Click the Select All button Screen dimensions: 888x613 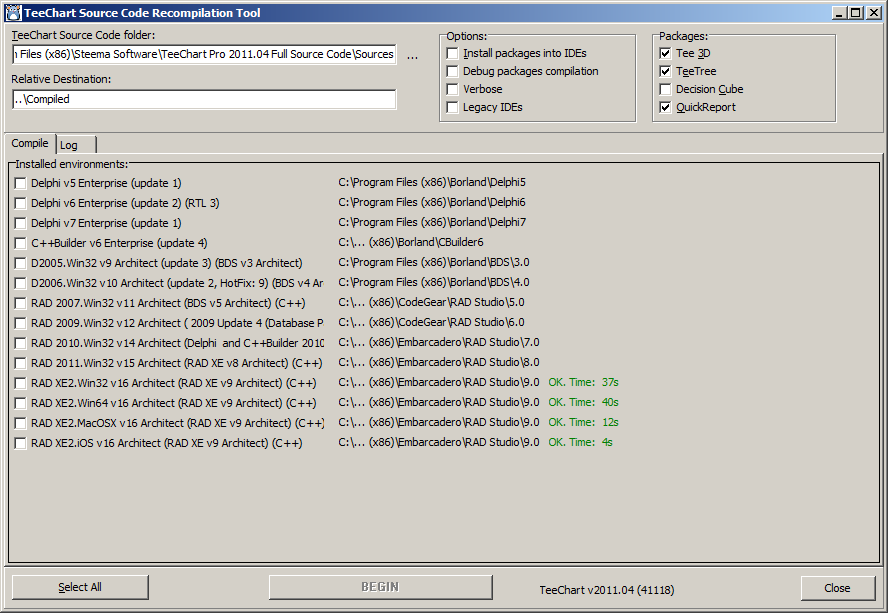(80, 588)
